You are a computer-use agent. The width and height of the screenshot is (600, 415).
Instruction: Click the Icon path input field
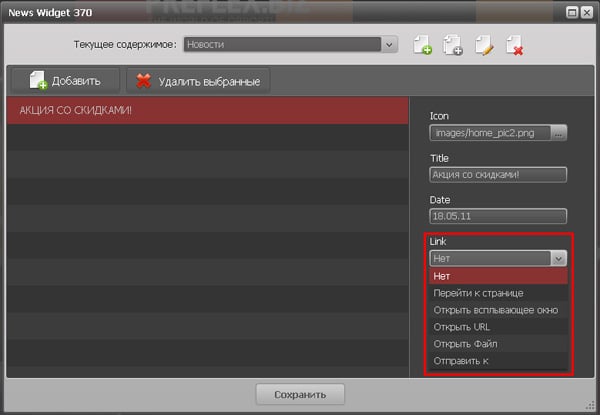pyautogui.click(x=489, y=133)
